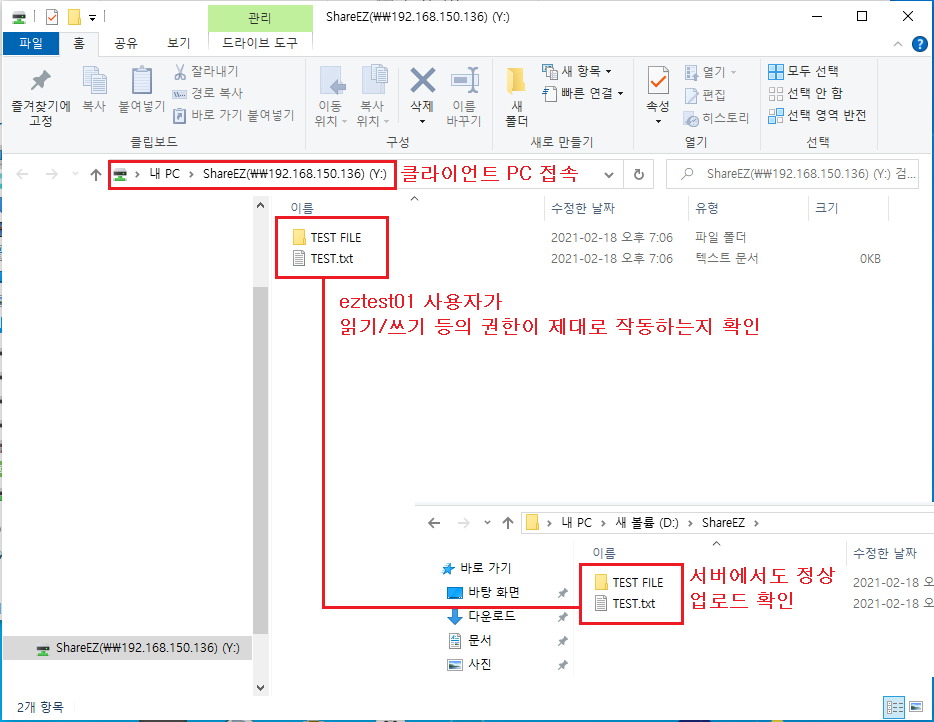Click 선택 안 함 select none

[x=805, y=94]
